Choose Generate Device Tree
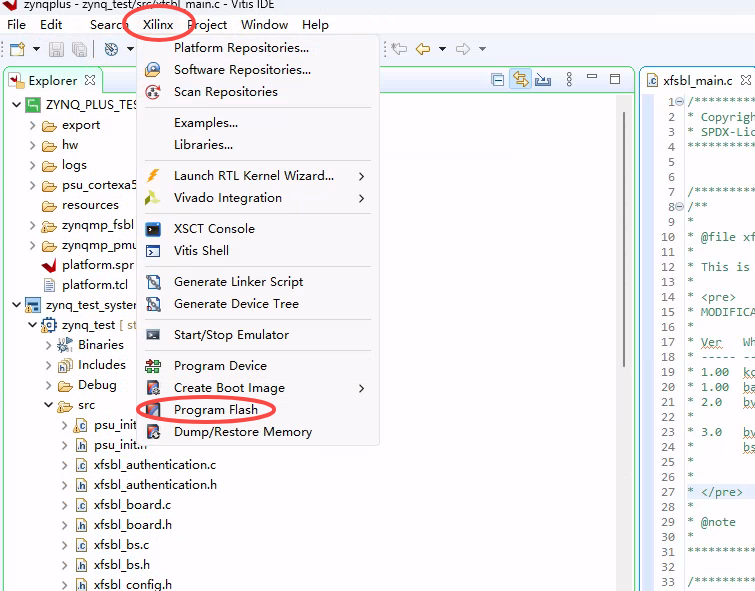 [x=236, y=304]
